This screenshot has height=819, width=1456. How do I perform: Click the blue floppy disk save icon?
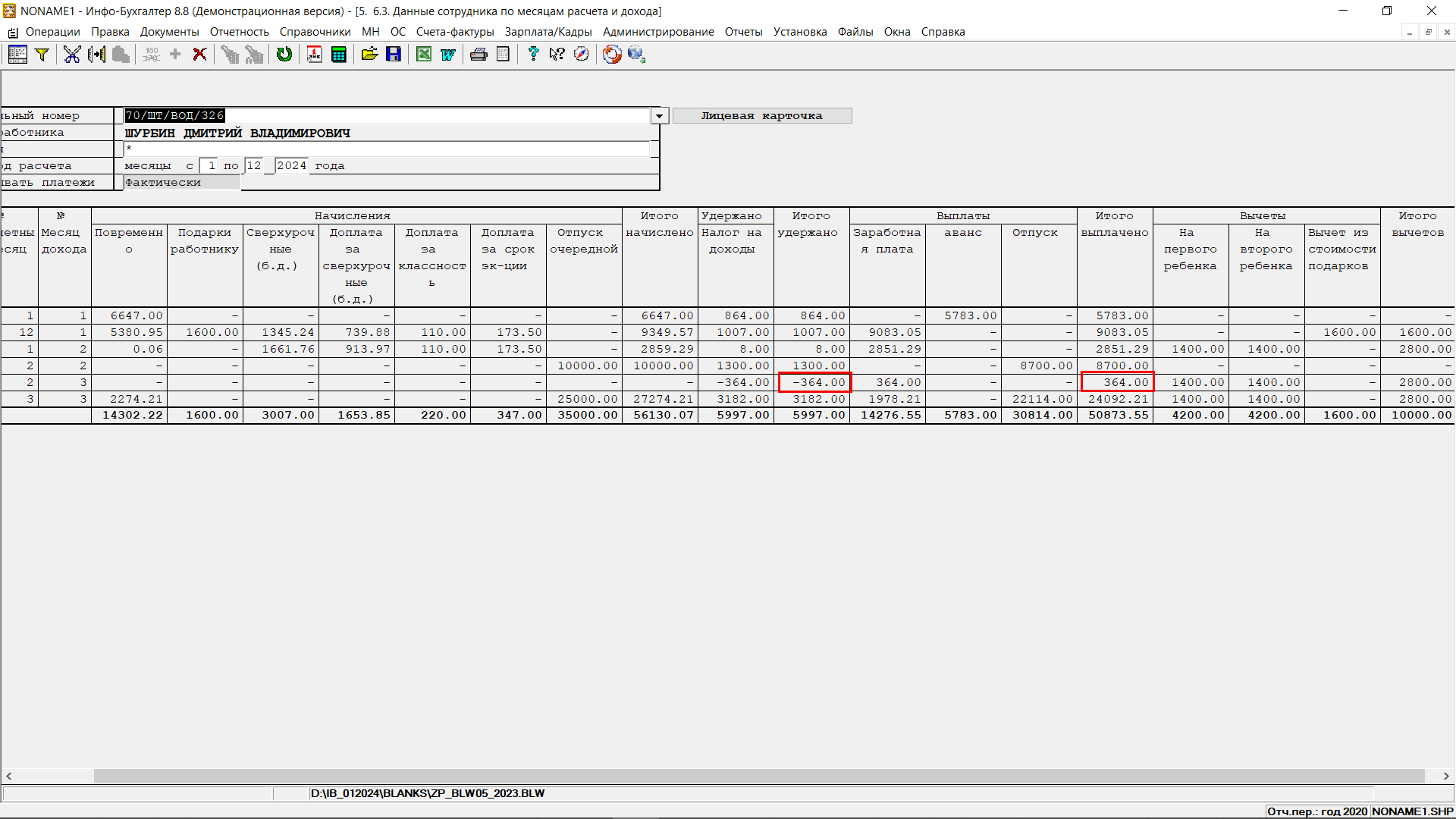[x=394, y=55]
